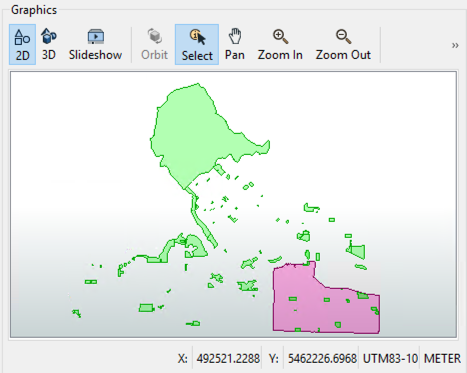Image resolution: width=467 pixels, height=373 pixels.
Task: Choose the Pan hand tool
Action: [235, 45]
